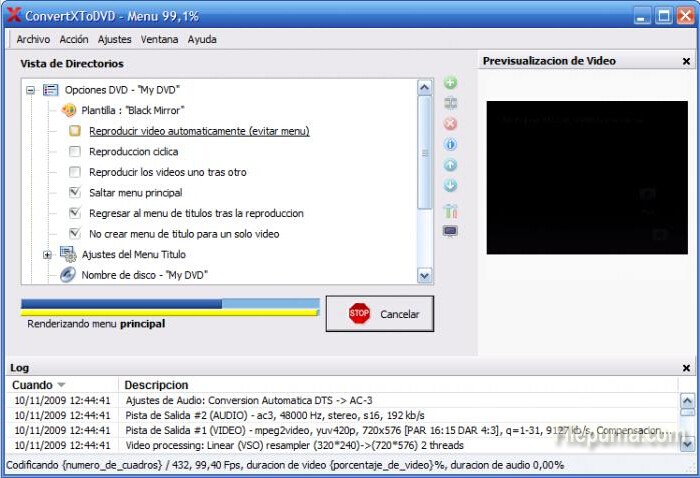The width and height of the screenshot is (700, 478).
Task: Click the Cuando column sort arrow
Action: click(x=61, y=385)
